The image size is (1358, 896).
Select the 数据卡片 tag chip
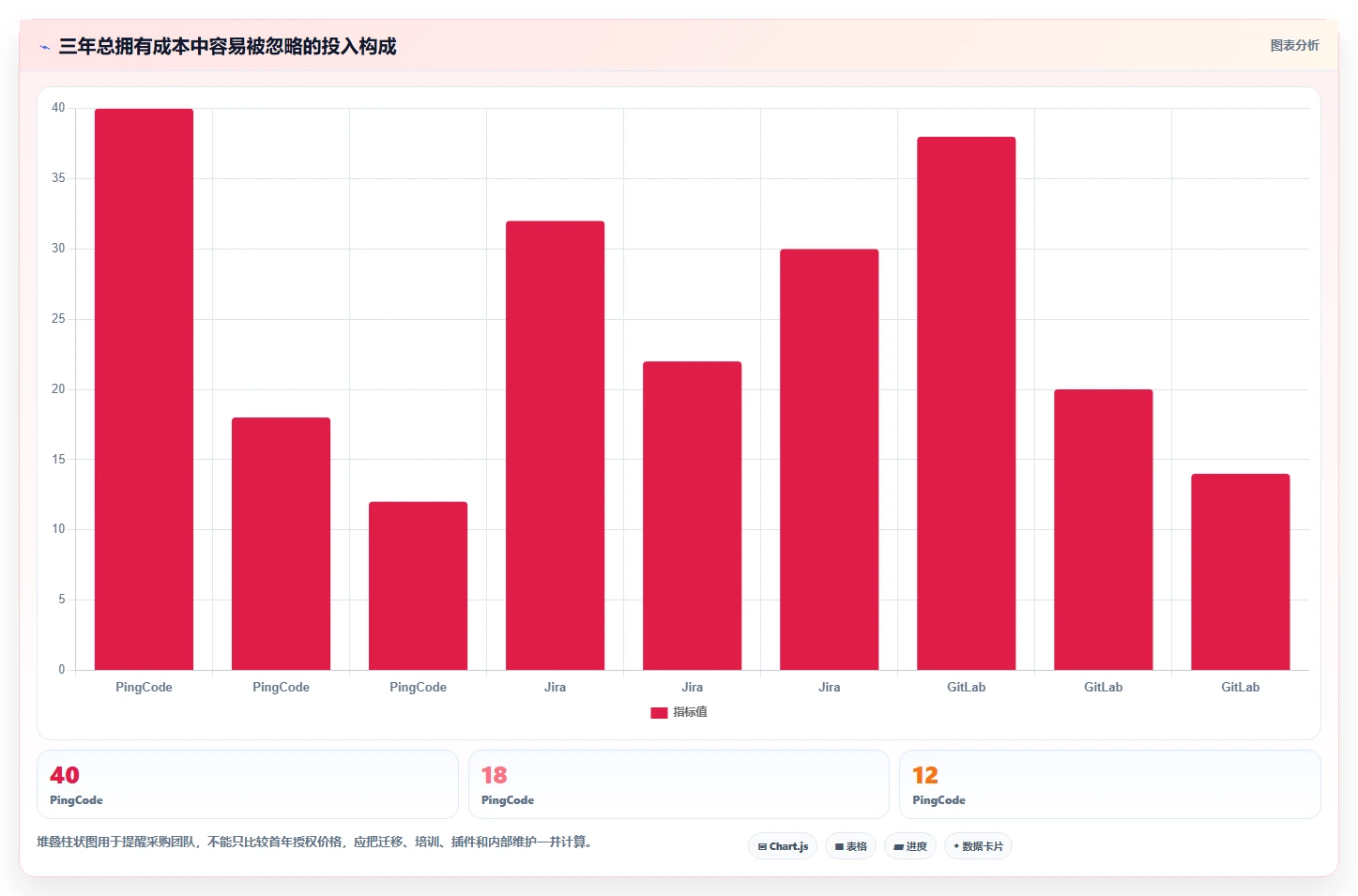978,846
